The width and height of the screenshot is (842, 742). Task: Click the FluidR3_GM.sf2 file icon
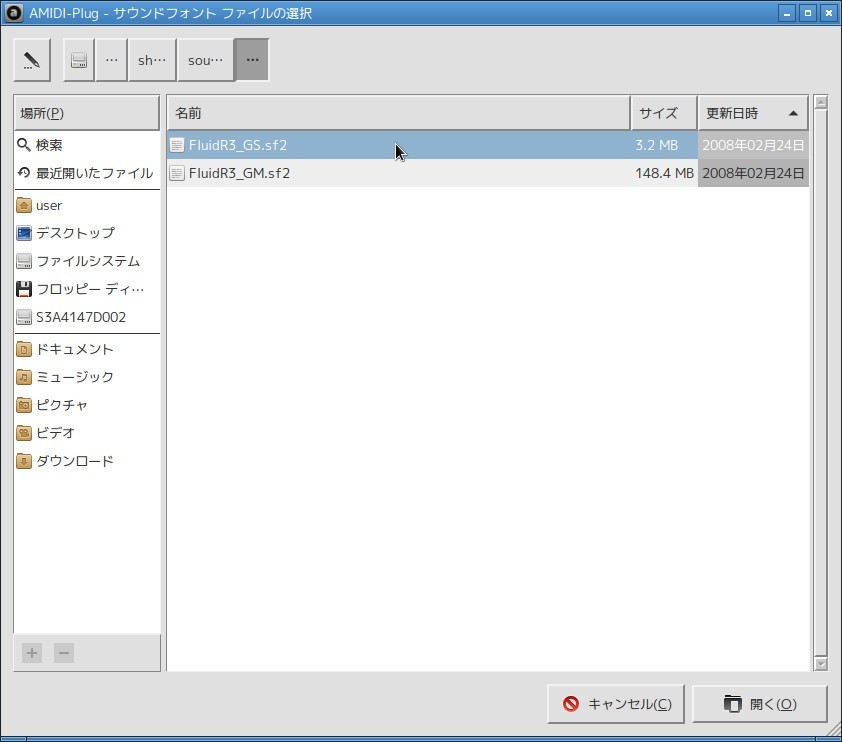pos(177,173)
